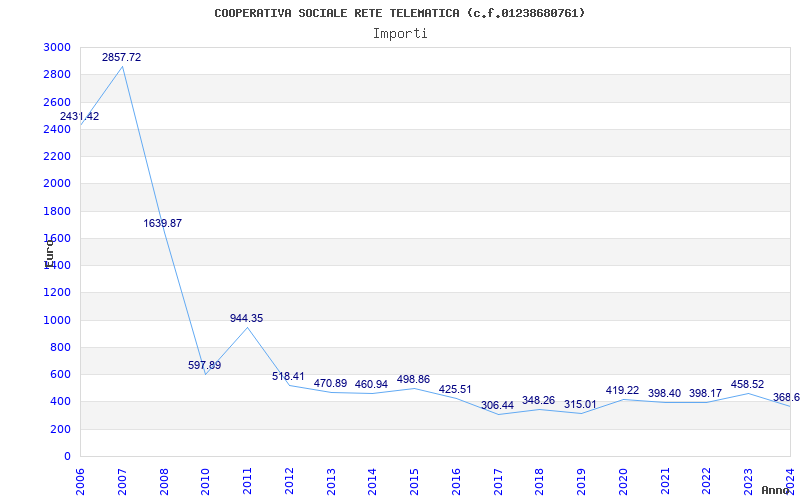Image resolution: width=800 pixels, height=500 pixels.
Task: Click the x-axis year 2010
Action: [205, 482]
